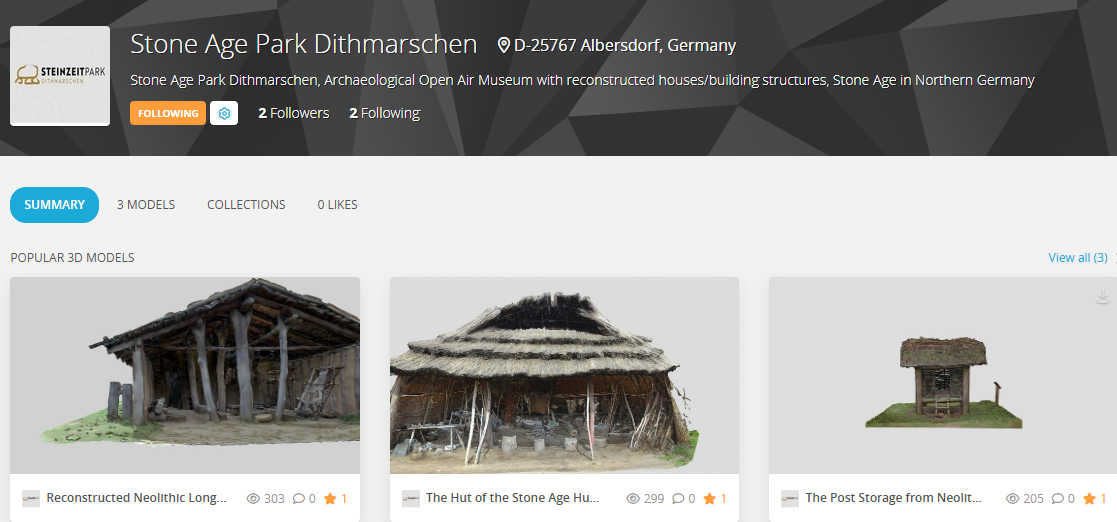Like the Neolithic Longhouse model with star icon
Screen dimensions: 1117x522
(x=330, y=498)
